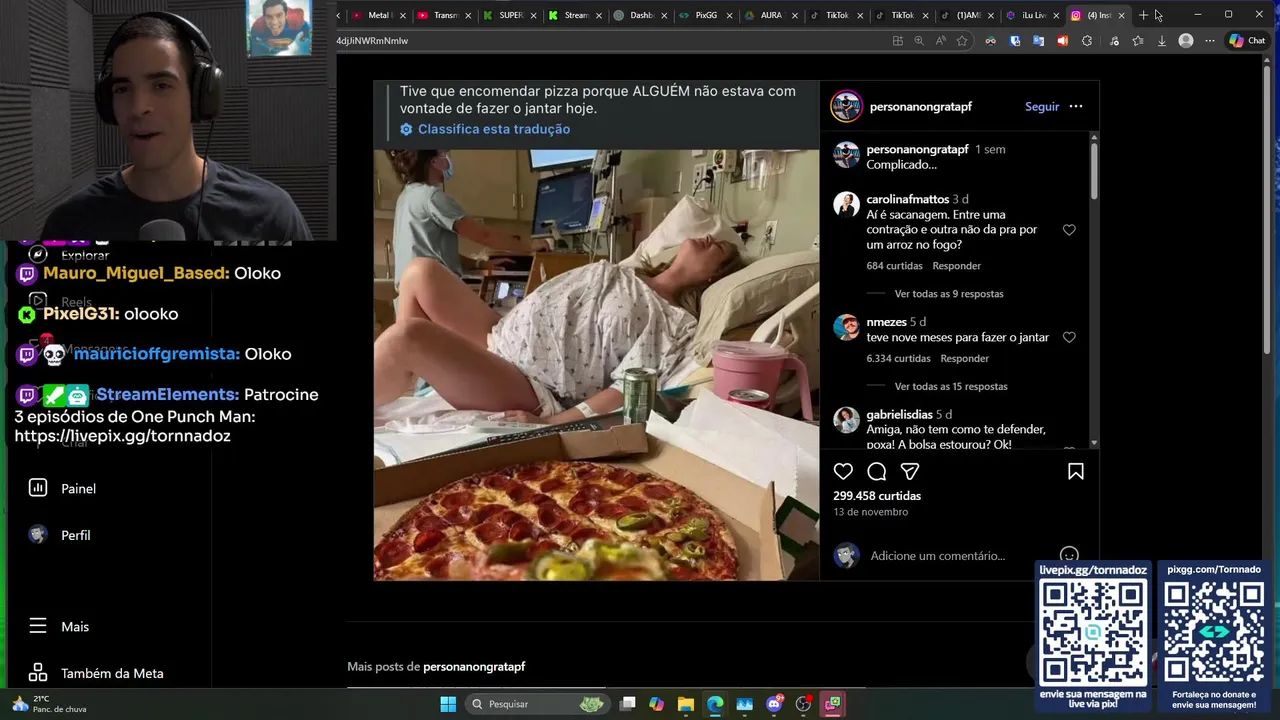Open personanongratapf link under Mais posts
The image size is (1280, 720).
coord(474,666)
